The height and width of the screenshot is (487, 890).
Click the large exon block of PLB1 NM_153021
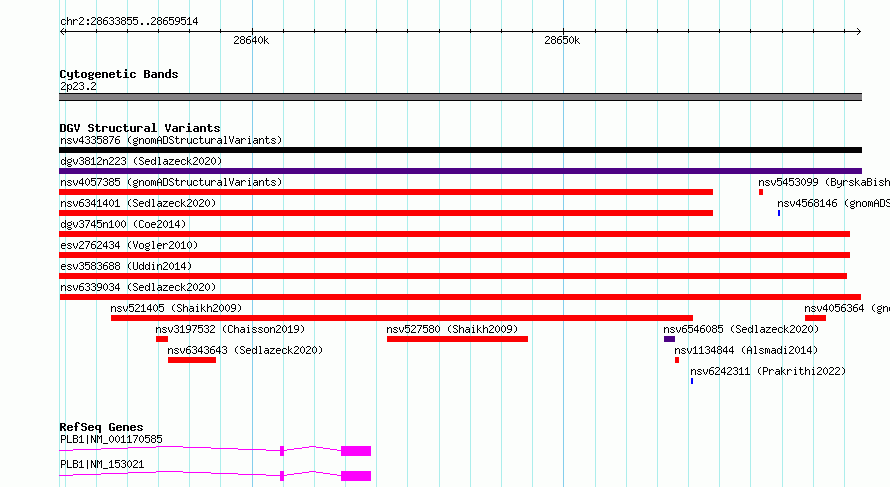(x=356, y=476)
